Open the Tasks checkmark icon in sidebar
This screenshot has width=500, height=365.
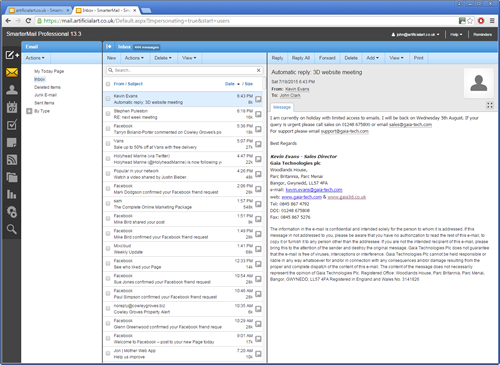[x=12, y=125]
